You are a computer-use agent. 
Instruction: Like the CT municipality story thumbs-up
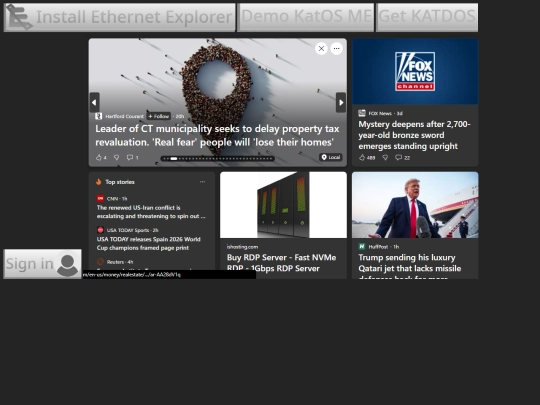point(101,158)
